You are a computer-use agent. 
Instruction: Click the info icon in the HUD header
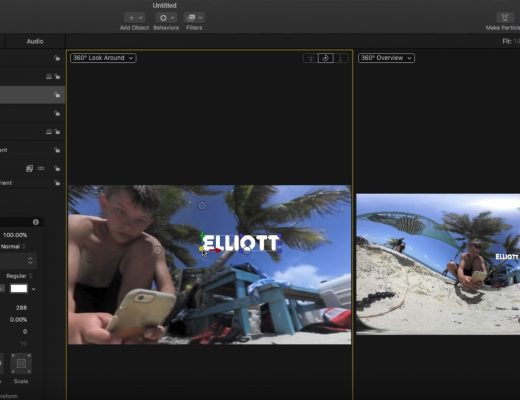tap(36, 222)
